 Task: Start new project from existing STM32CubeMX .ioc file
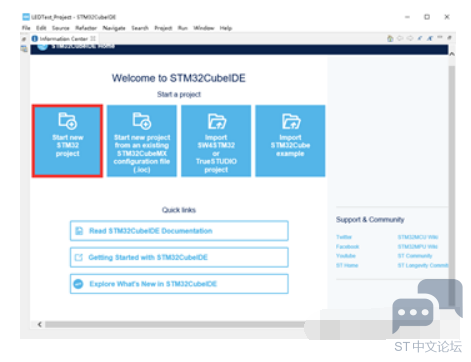tap(142, 141)
